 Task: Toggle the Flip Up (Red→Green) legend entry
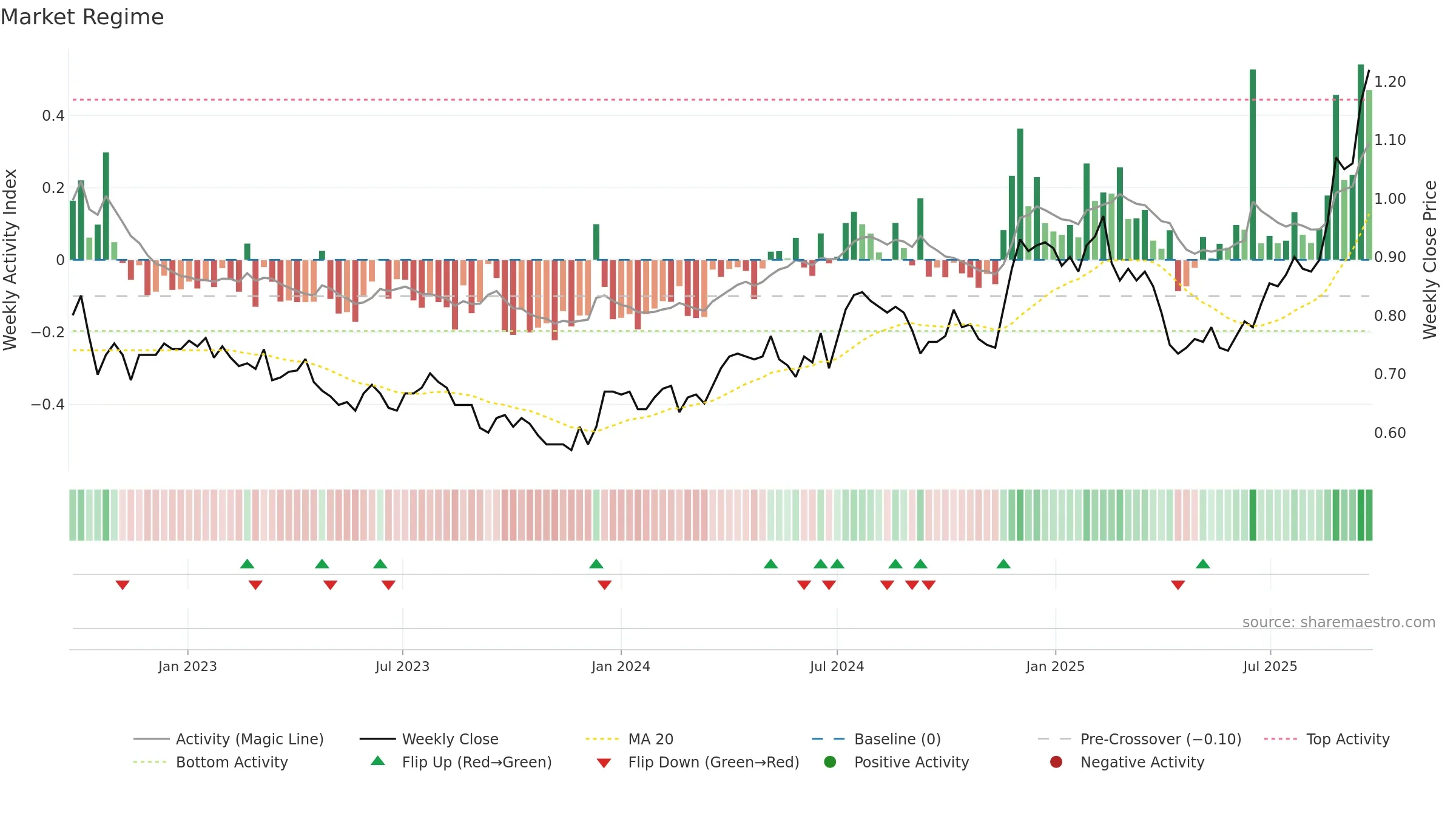pos(461,762)
